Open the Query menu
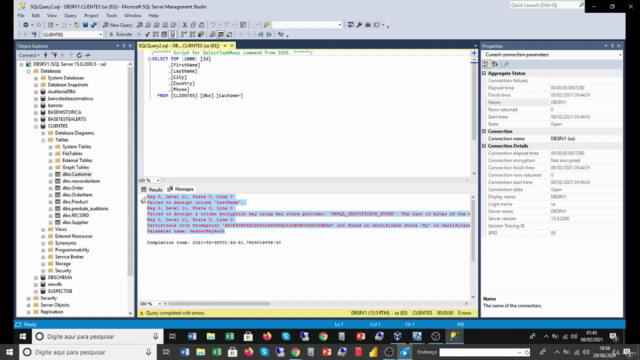 pyautogui.click(x=70, y=16)
